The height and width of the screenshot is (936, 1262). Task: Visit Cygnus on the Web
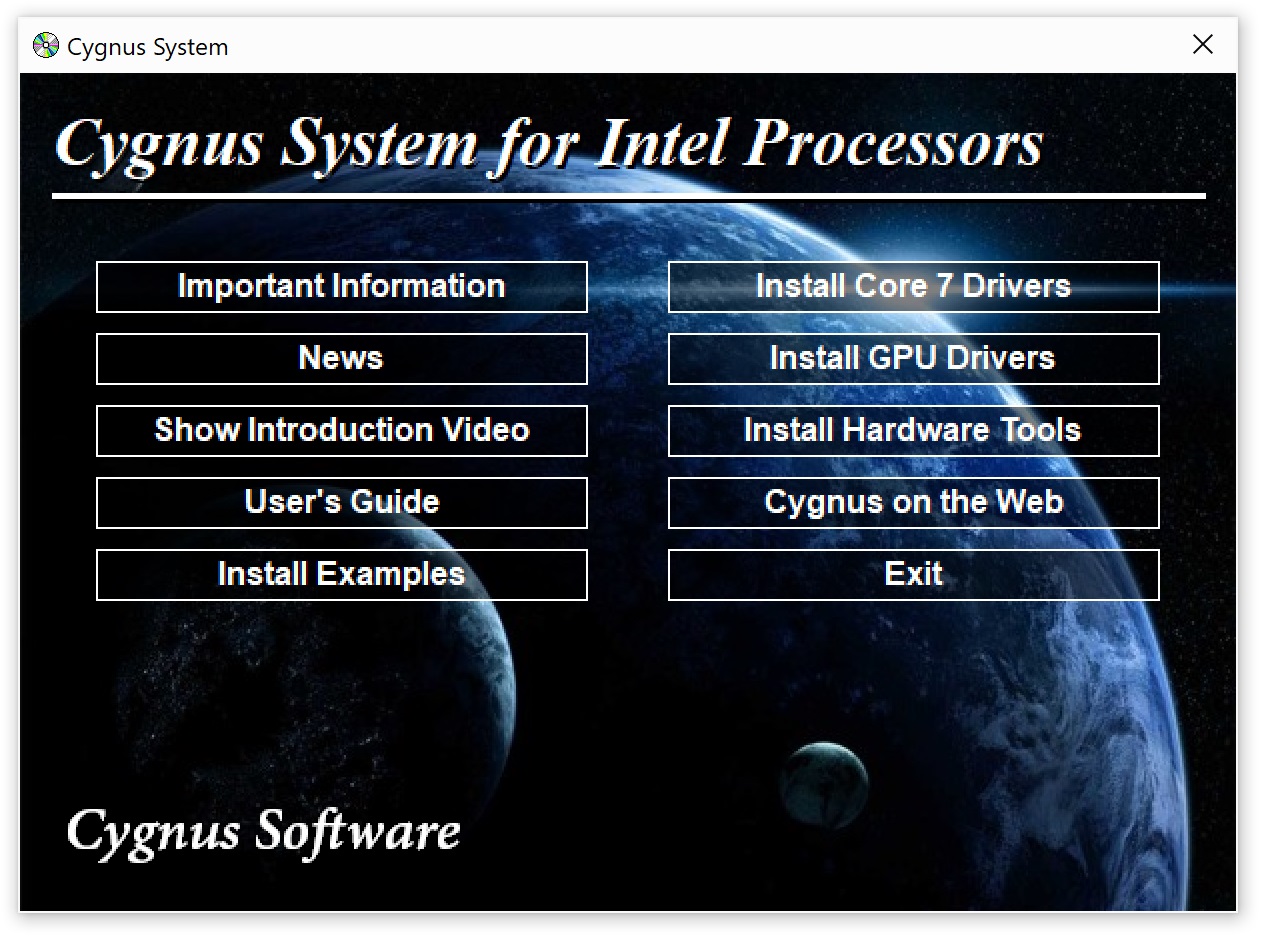(914, 503)
